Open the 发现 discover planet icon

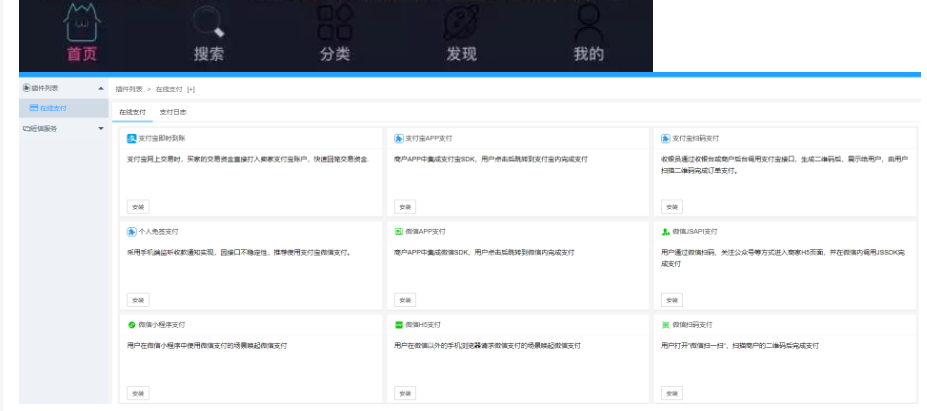462,20
